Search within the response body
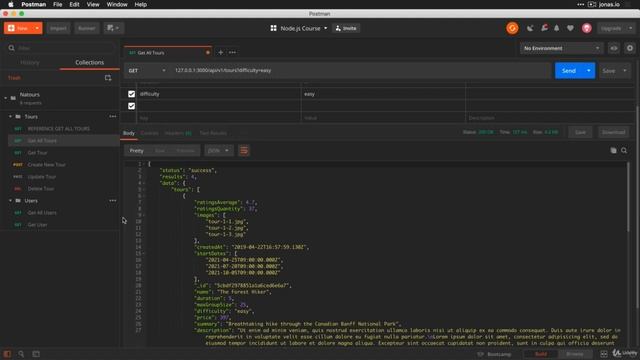 pos(624,151)
